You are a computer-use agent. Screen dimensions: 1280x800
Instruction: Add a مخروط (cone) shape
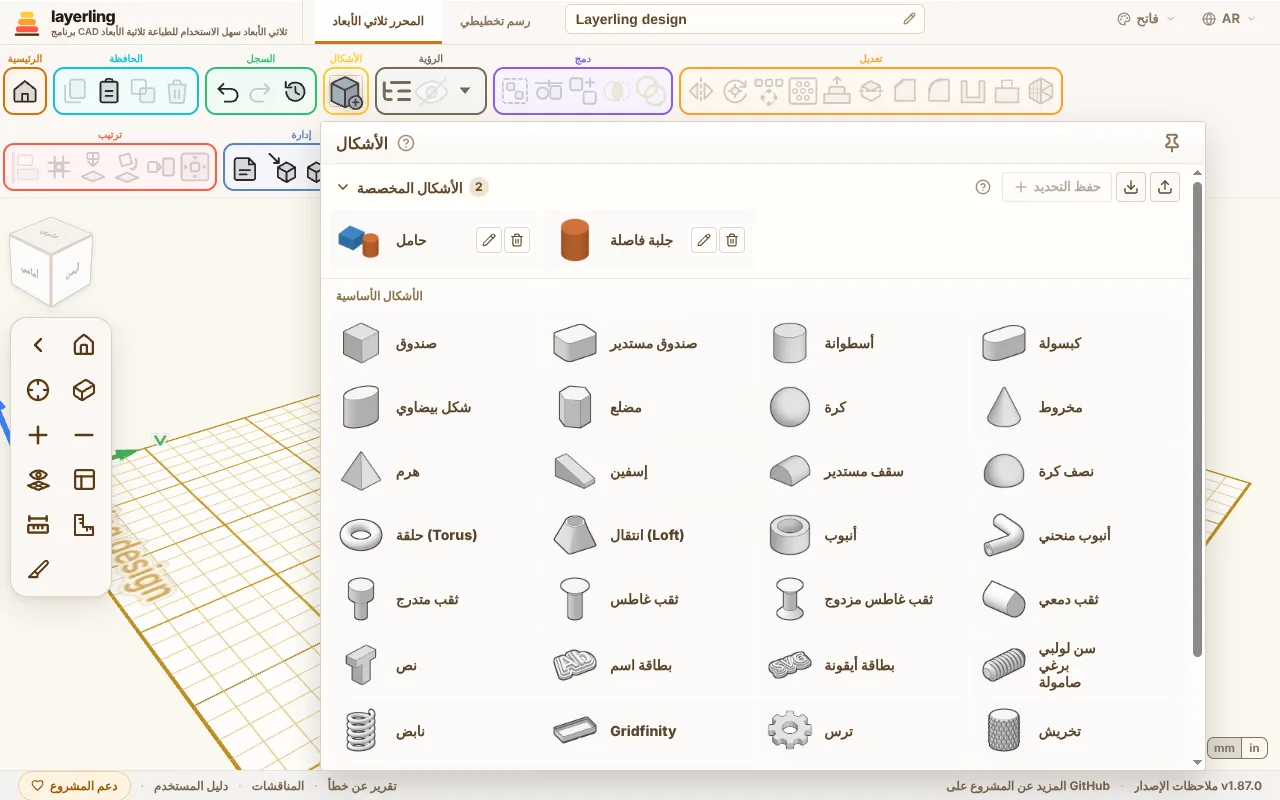tap(1076, 408)
